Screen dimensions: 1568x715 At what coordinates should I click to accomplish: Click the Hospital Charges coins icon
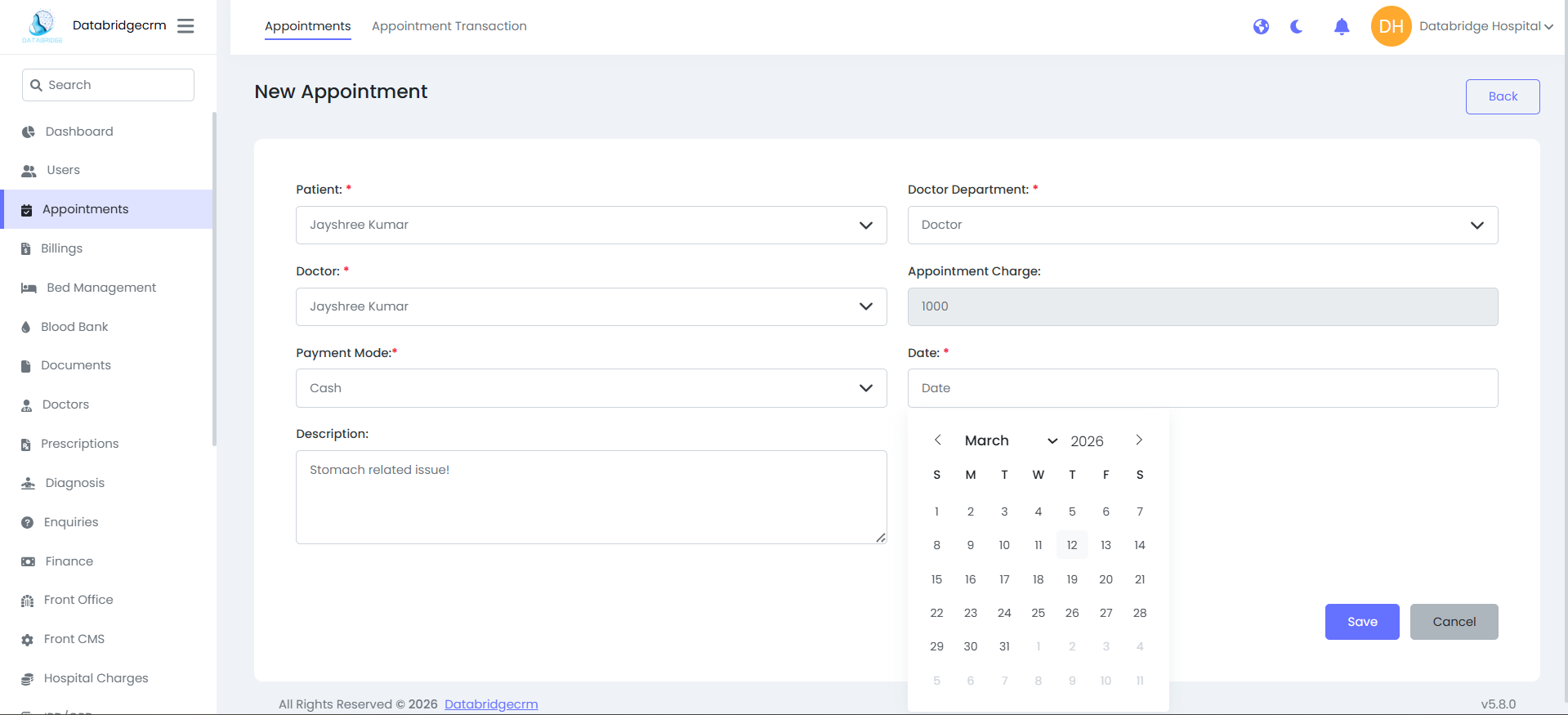(x=28, y=679)
